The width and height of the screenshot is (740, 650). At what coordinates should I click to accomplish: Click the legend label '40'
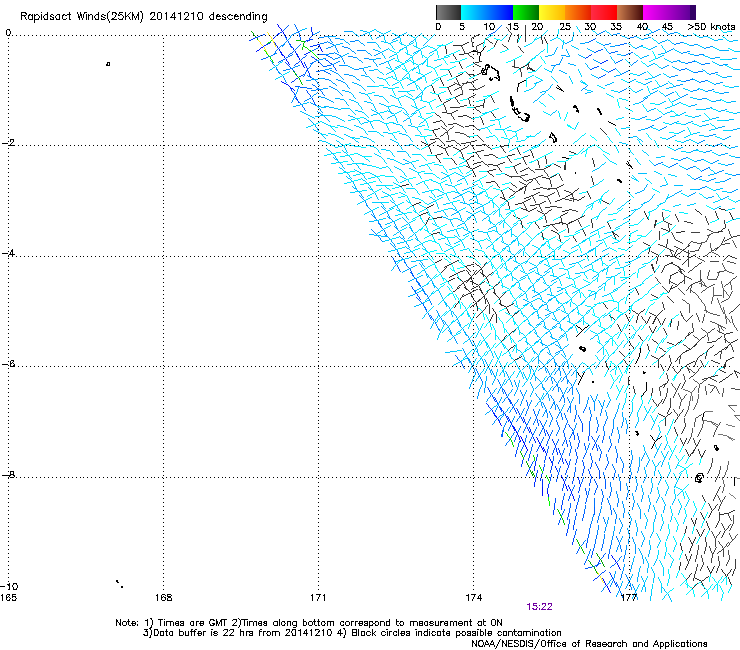642,26
